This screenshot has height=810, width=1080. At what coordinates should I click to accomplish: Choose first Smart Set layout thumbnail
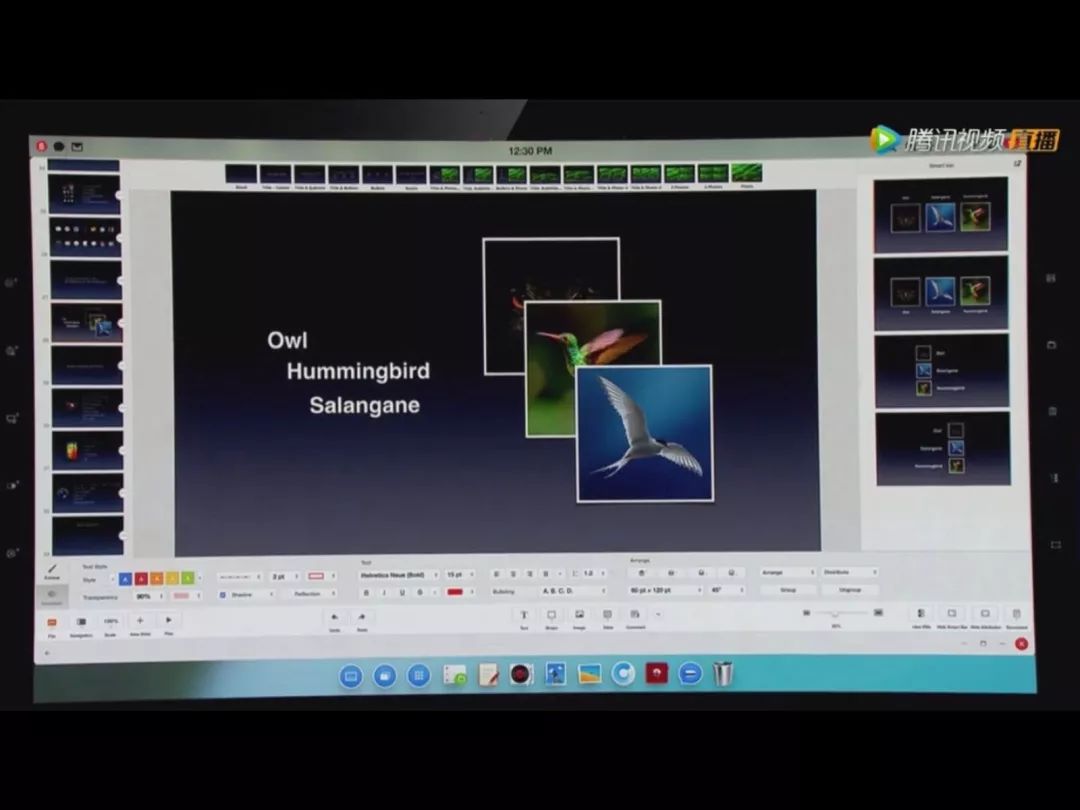(940, 215)
